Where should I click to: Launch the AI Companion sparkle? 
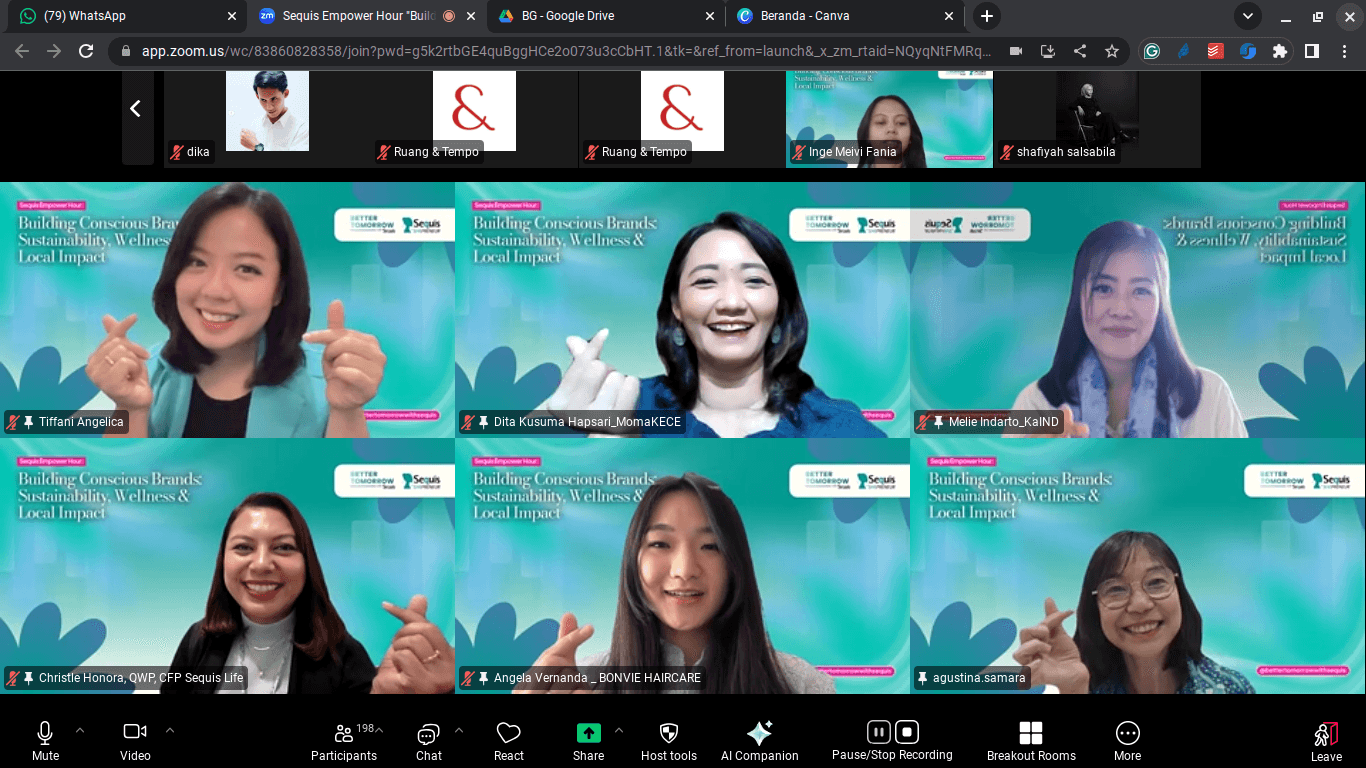tap(759, 741)
